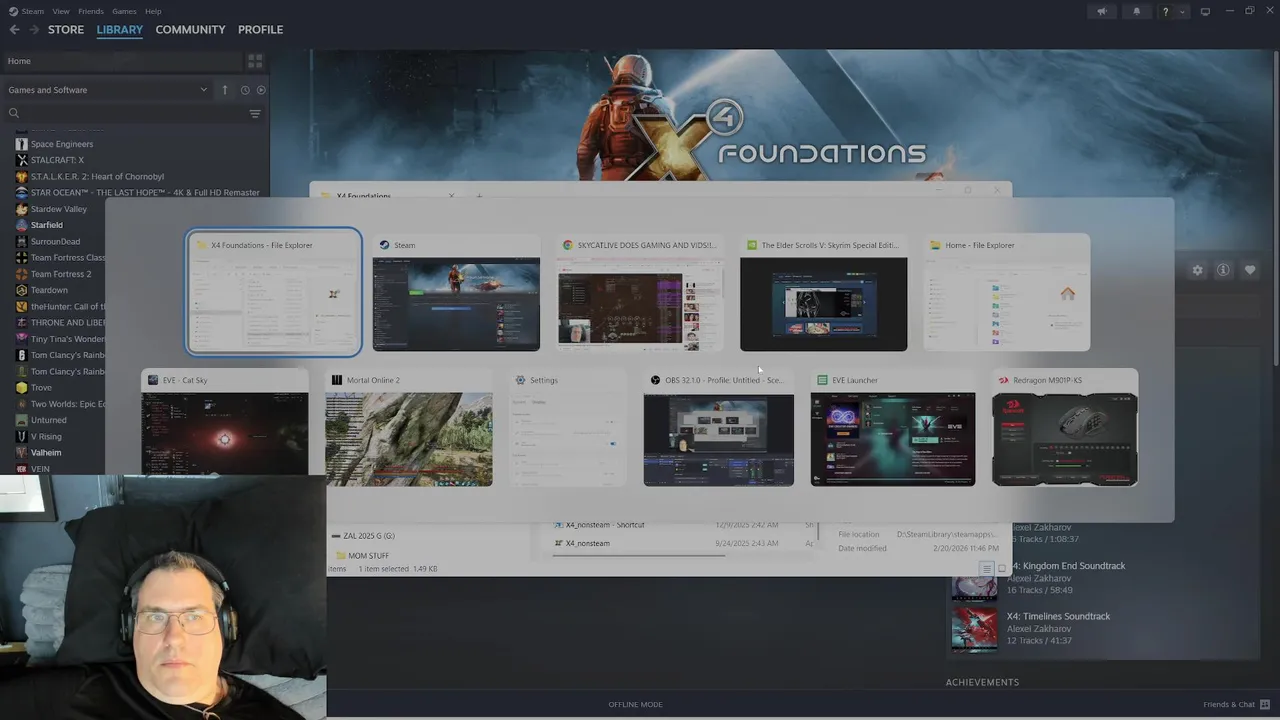Select Valheim in library list
This screenshot has height=720, width=1280.
pos(46,452)
